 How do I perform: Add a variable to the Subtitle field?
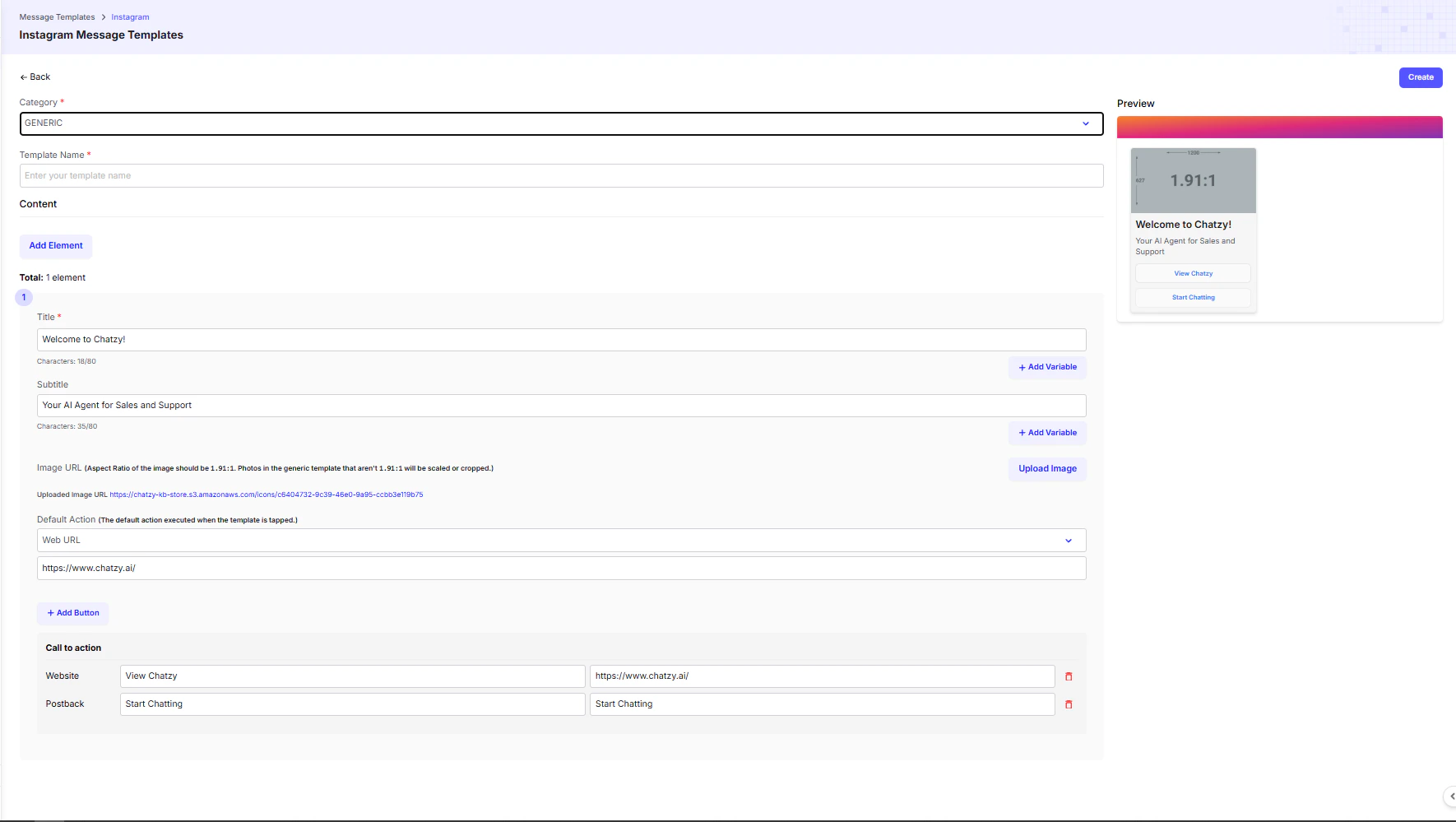coord(1047,433)
